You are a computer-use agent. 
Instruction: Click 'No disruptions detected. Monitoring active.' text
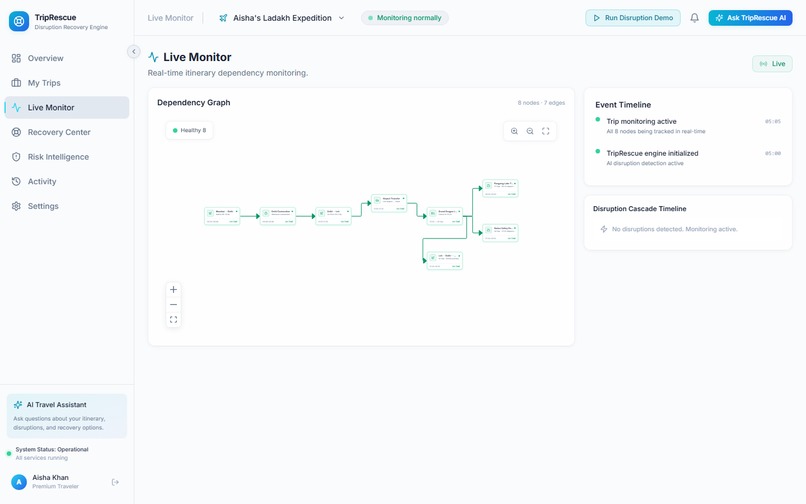674,229
